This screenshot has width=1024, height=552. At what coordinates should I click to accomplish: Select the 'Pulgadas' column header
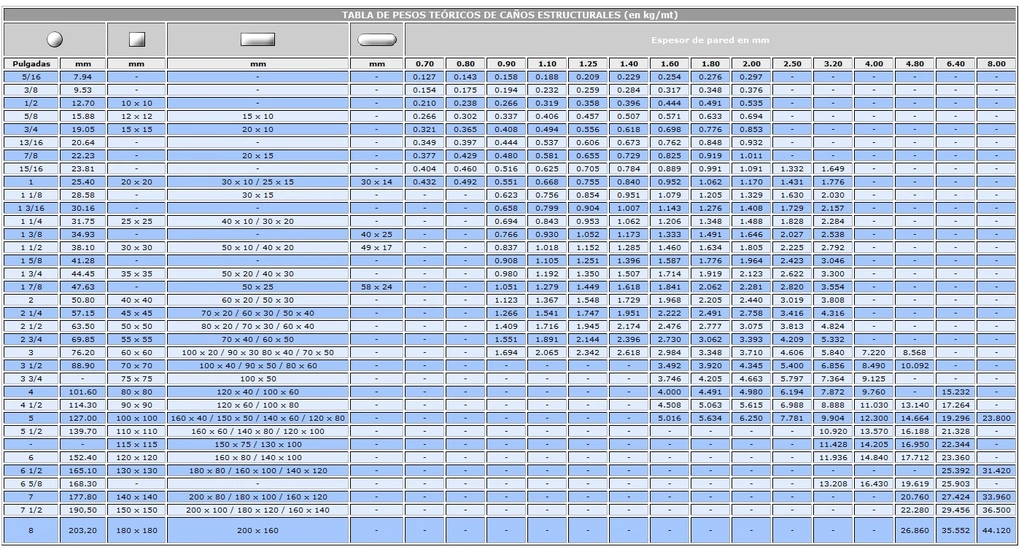click(x=30, y=63)
